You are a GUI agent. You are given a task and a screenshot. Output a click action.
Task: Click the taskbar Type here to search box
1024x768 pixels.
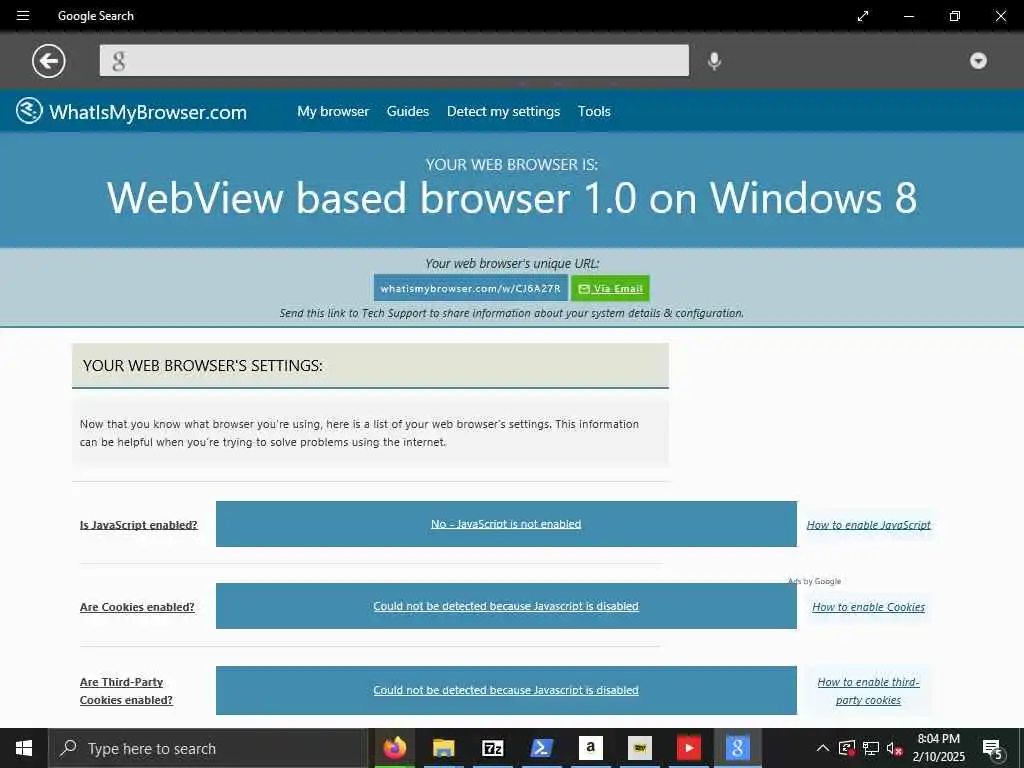point(208,748)
